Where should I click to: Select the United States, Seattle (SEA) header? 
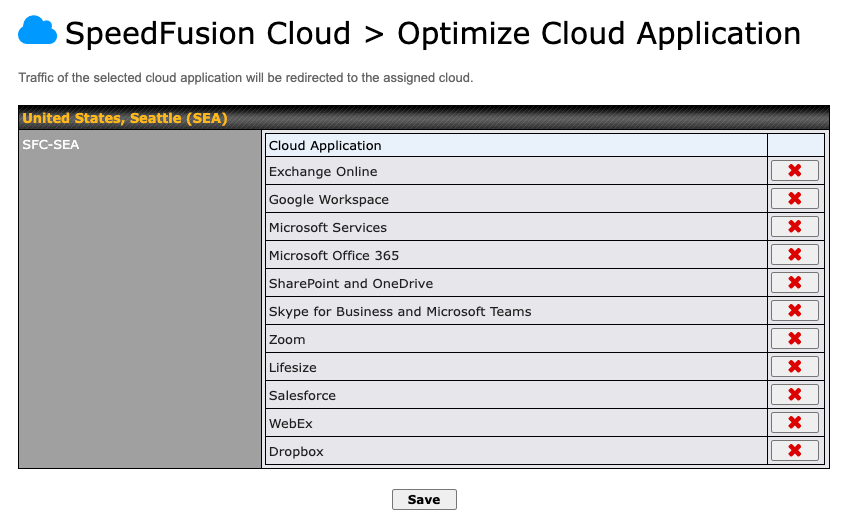(x=125, y=119)
